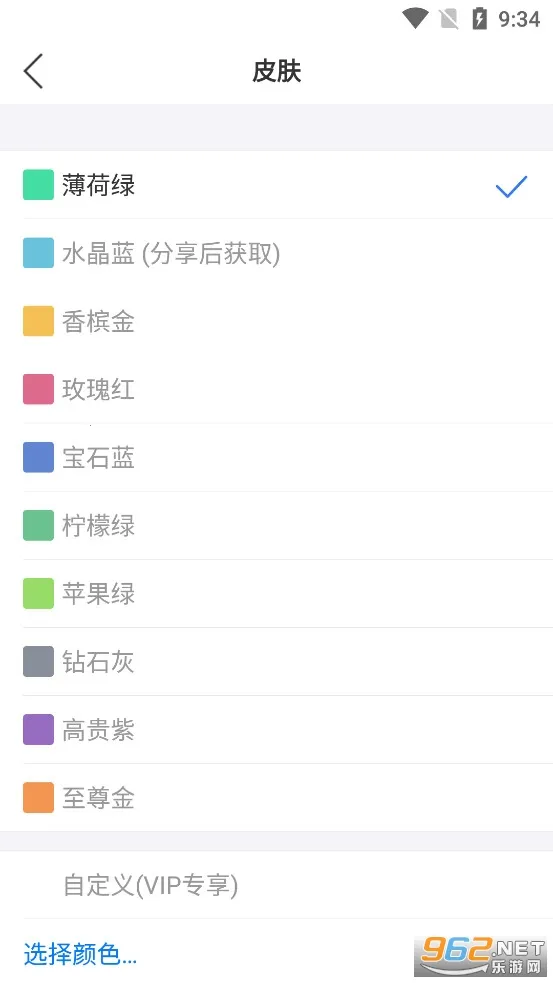This screenshot has height=983, width=553.
Task: Select the 钻石灰 skin
Action: coord(276,661)
